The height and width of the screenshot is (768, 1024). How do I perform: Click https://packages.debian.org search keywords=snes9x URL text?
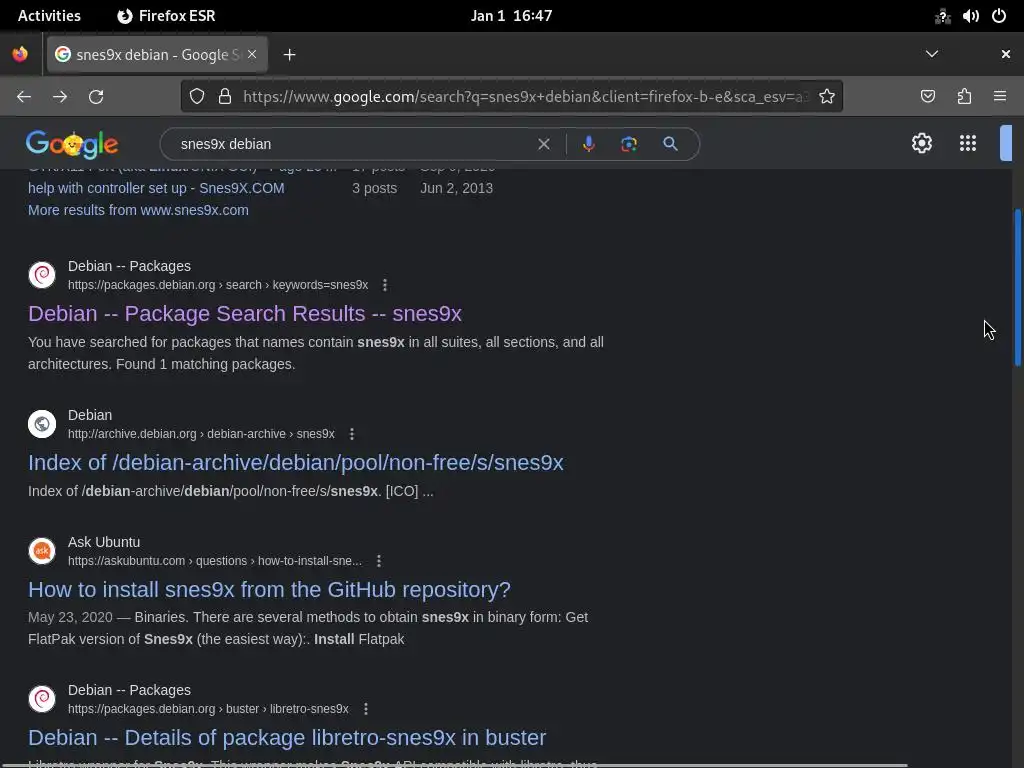(217, 285)
